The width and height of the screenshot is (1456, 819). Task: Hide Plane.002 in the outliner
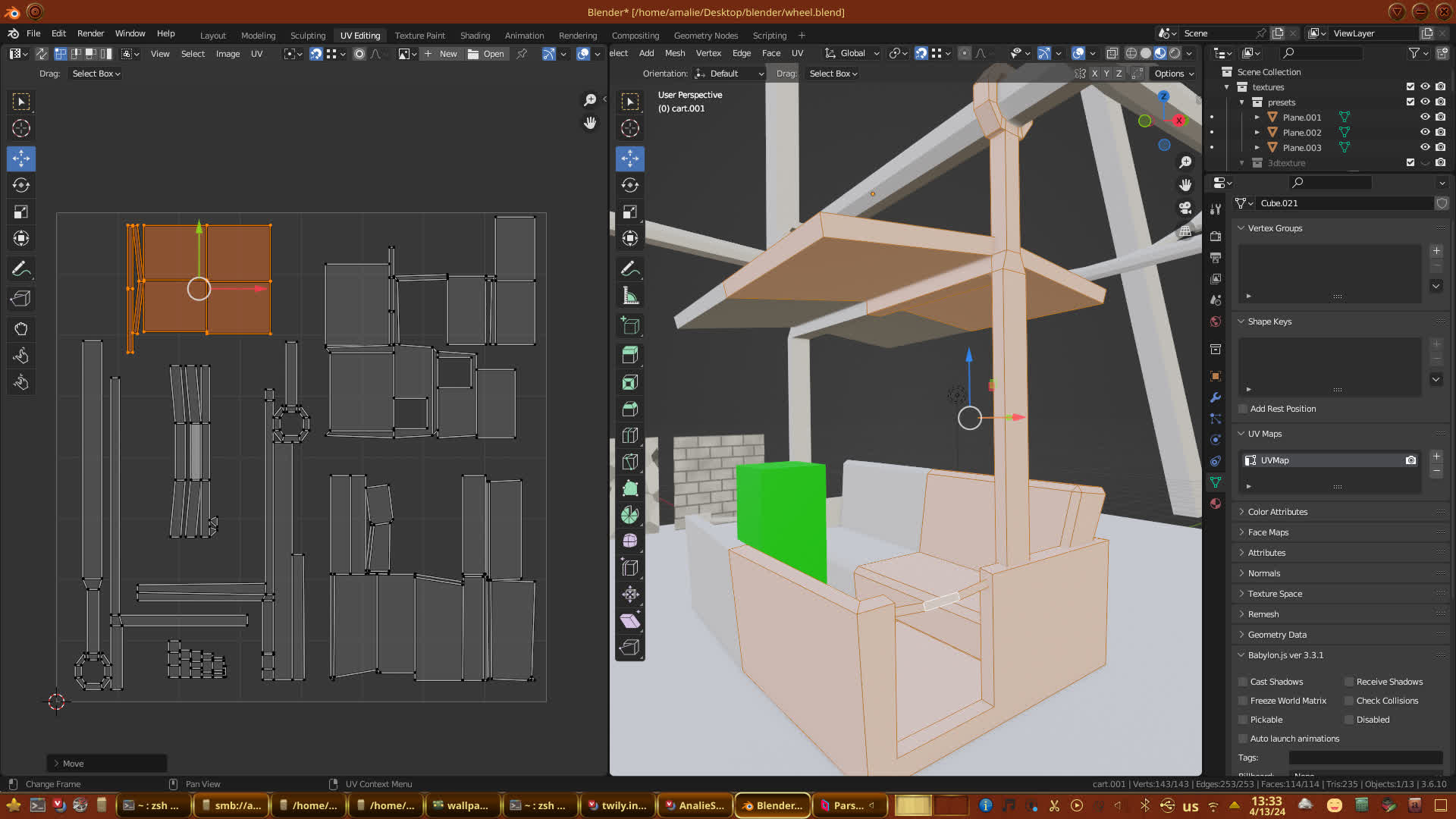click(x=1425, y=132)
